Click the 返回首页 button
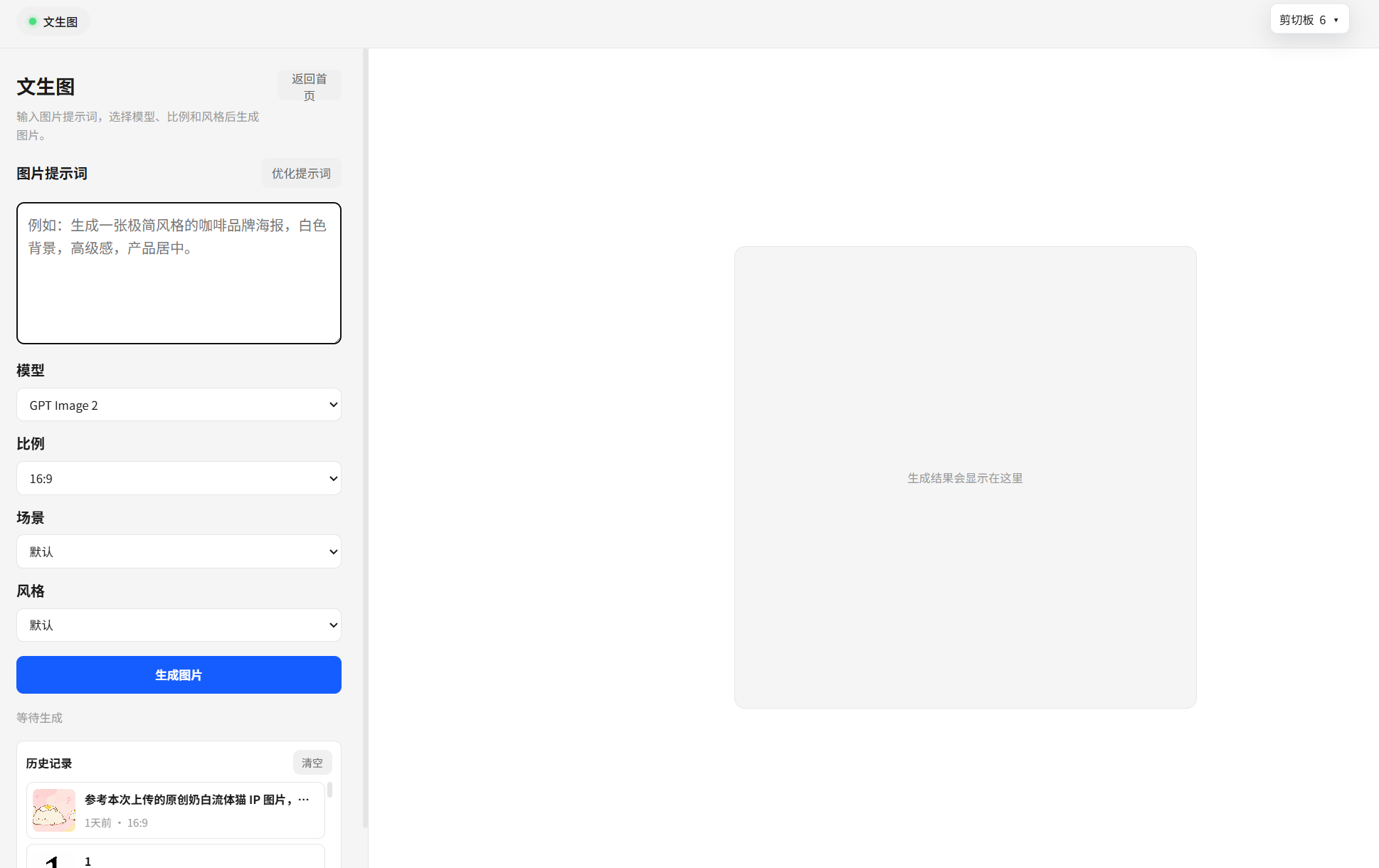 pyautogui.click(x=310, y=86)
